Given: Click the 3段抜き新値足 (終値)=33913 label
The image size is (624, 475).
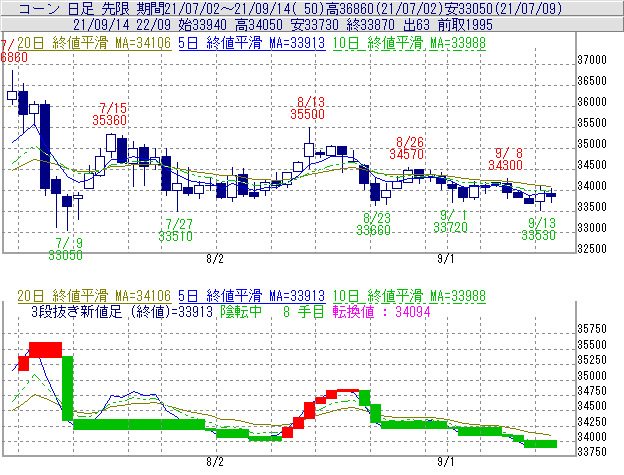Looking at the screenshot, I should [122, 311].
